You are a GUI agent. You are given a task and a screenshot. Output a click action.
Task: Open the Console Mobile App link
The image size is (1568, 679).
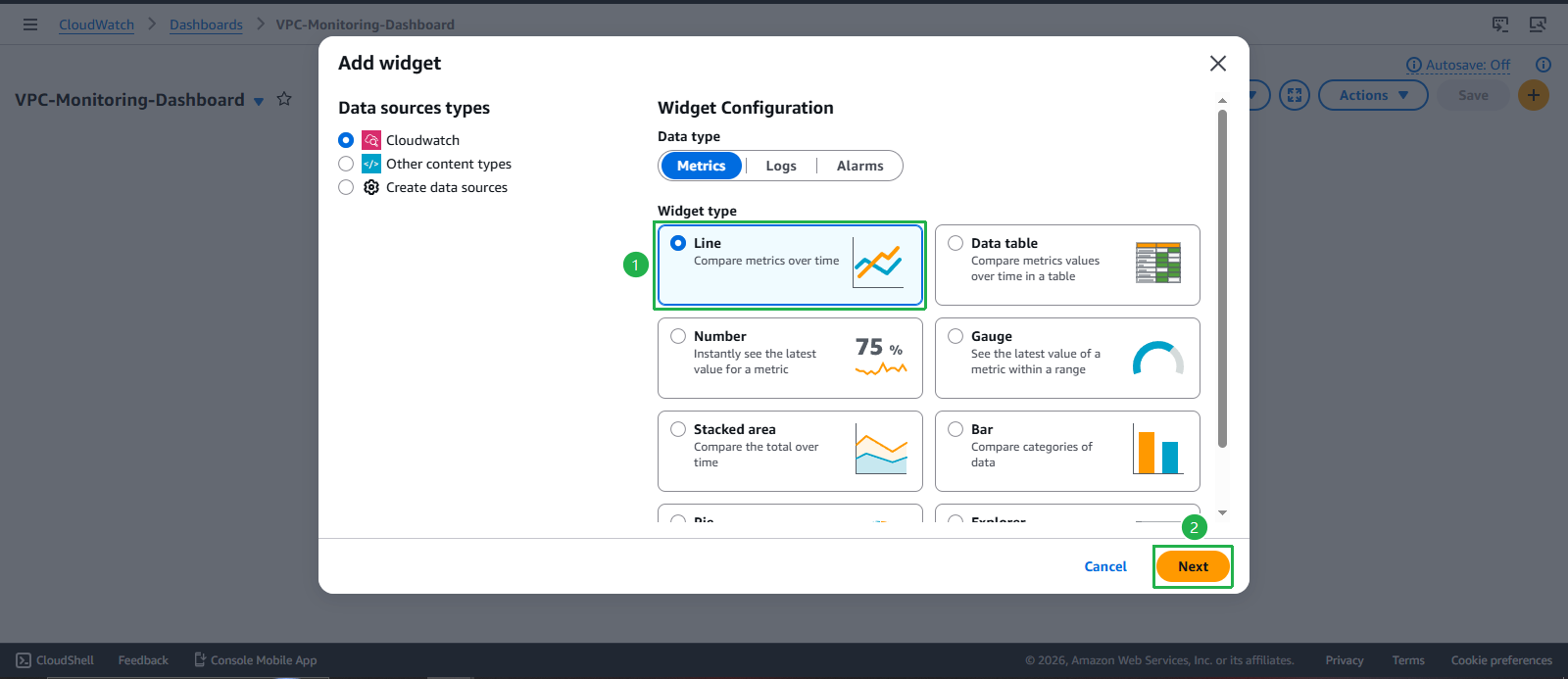pos(255,660)
